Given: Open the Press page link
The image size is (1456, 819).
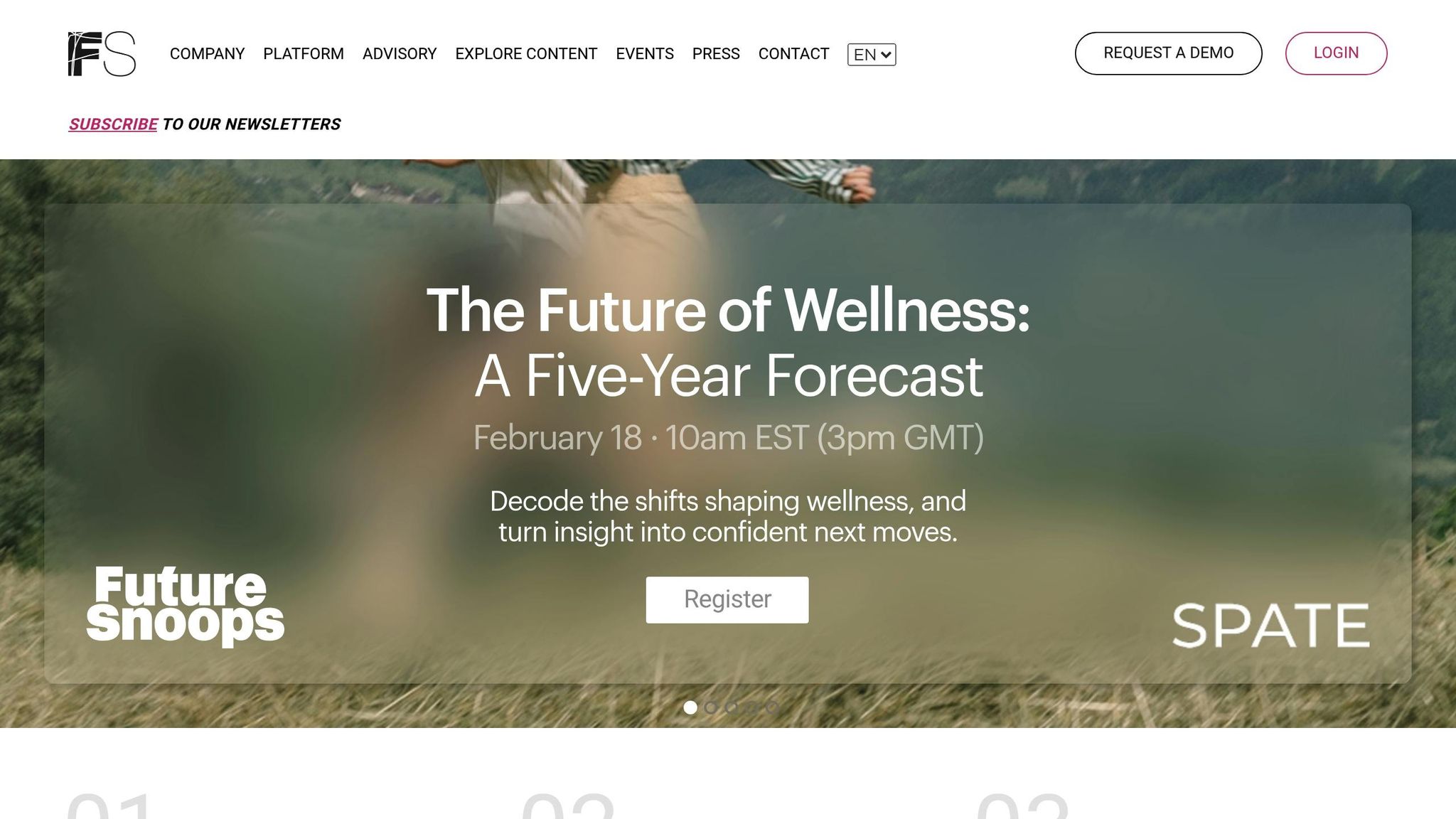Looking at the screenshot, I should (x=716, y=54).
